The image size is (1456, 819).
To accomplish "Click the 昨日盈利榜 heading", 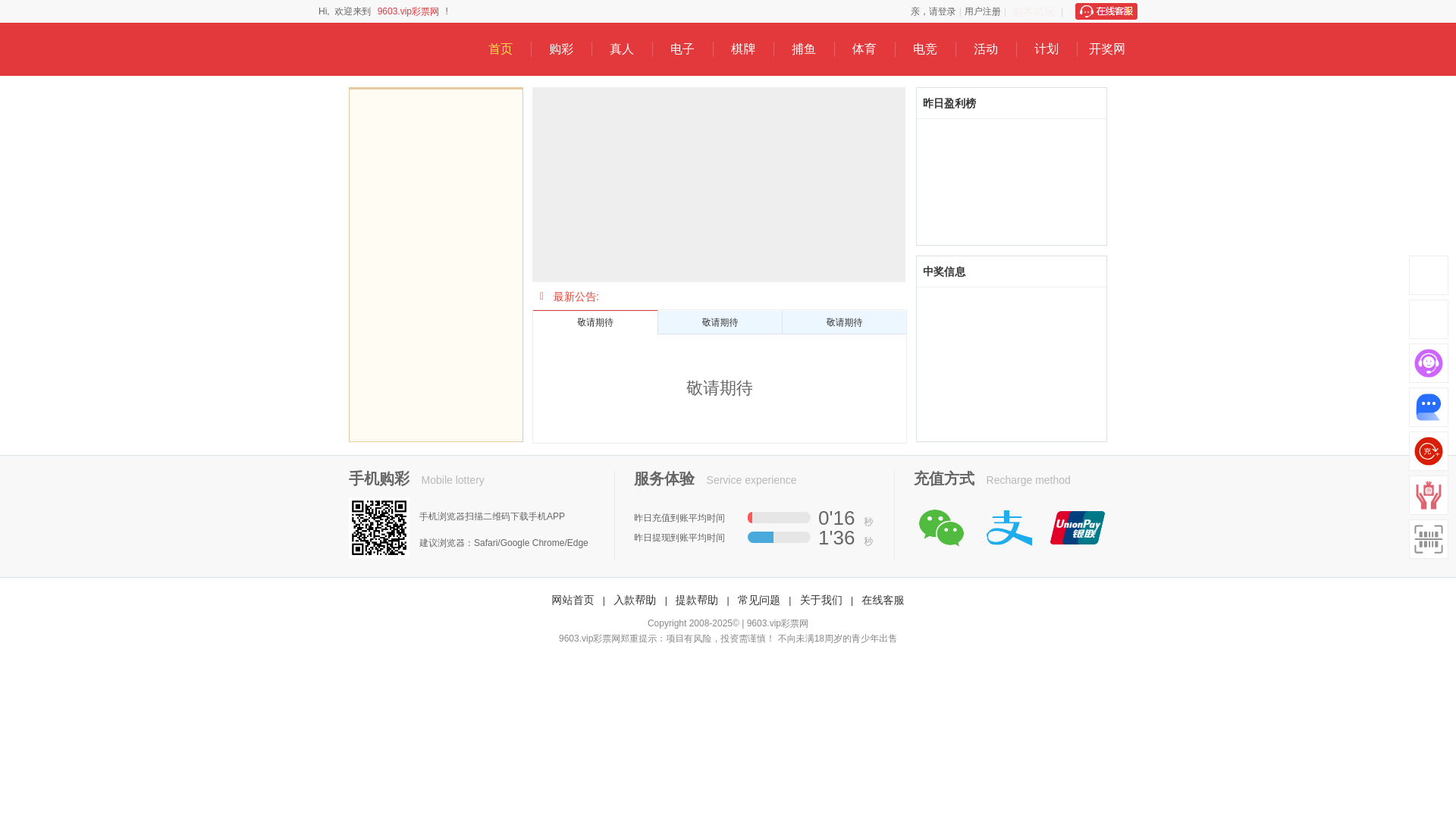I will (x=949, y=103).
